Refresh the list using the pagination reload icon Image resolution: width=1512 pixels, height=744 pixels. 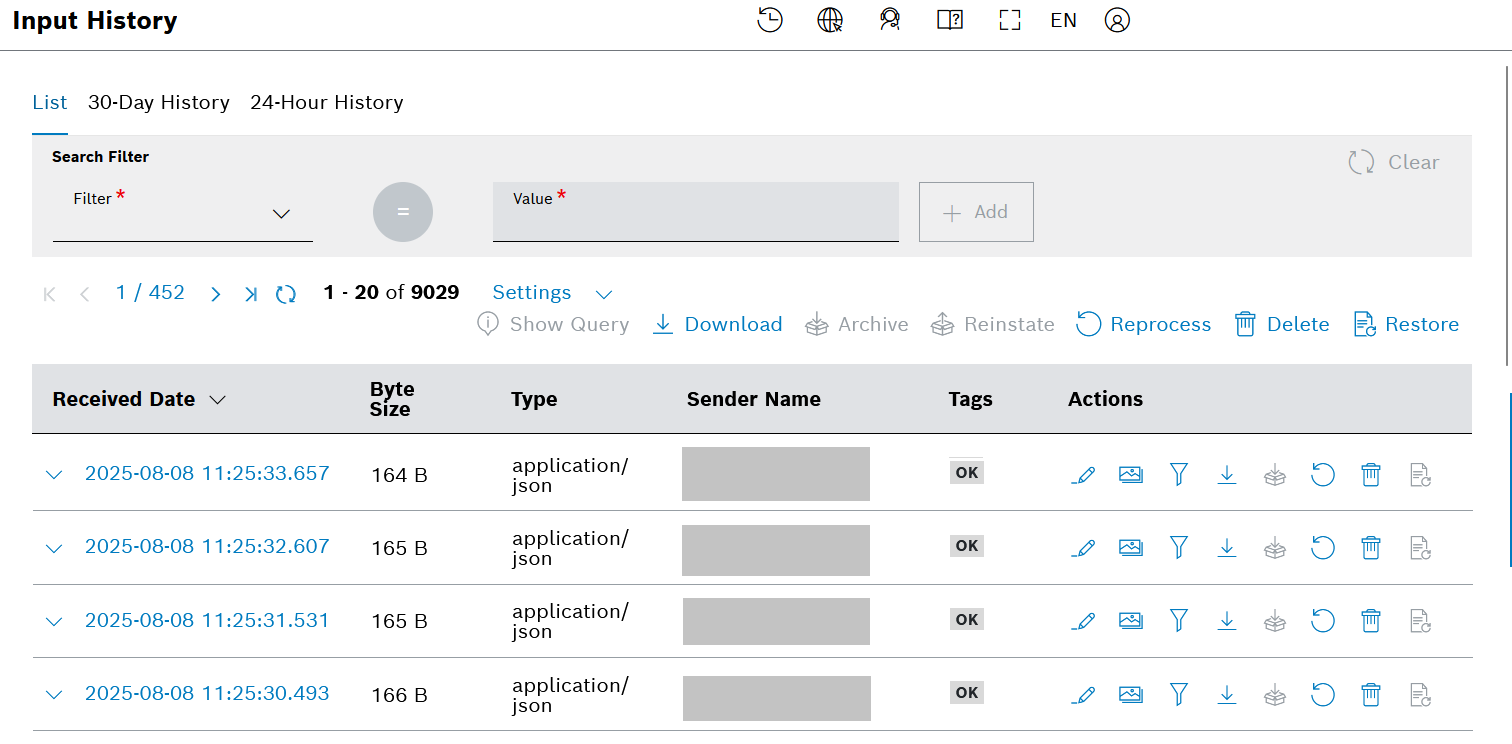pyautogui.click(x=286, y=294)
